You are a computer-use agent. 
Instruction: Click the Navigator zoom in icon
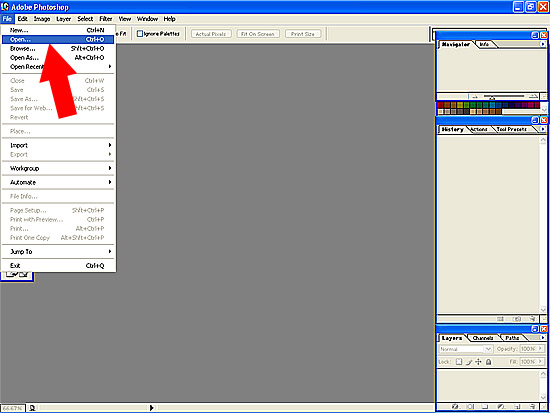534,96
